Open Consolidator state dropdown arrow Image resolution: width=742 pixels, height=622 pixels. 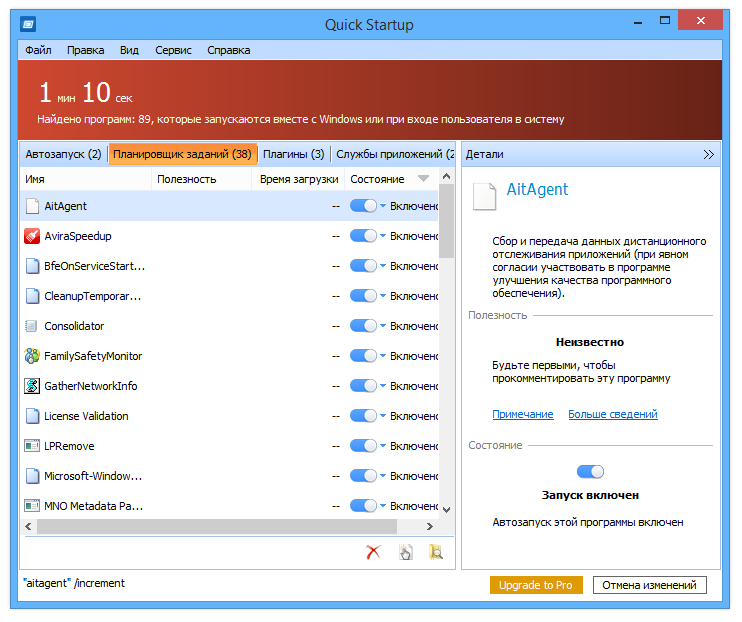[x=383, y=326]
